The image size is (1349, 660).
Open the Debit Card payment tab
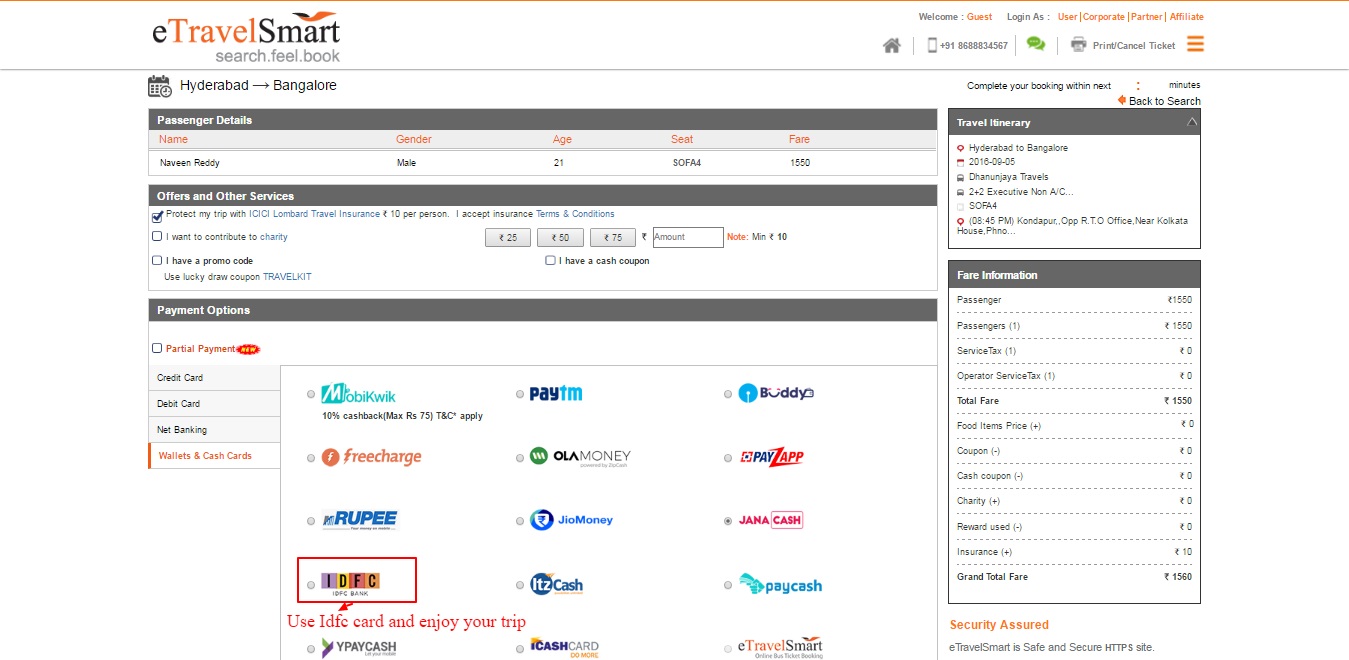pyautogui.click(x=214, y=404)
